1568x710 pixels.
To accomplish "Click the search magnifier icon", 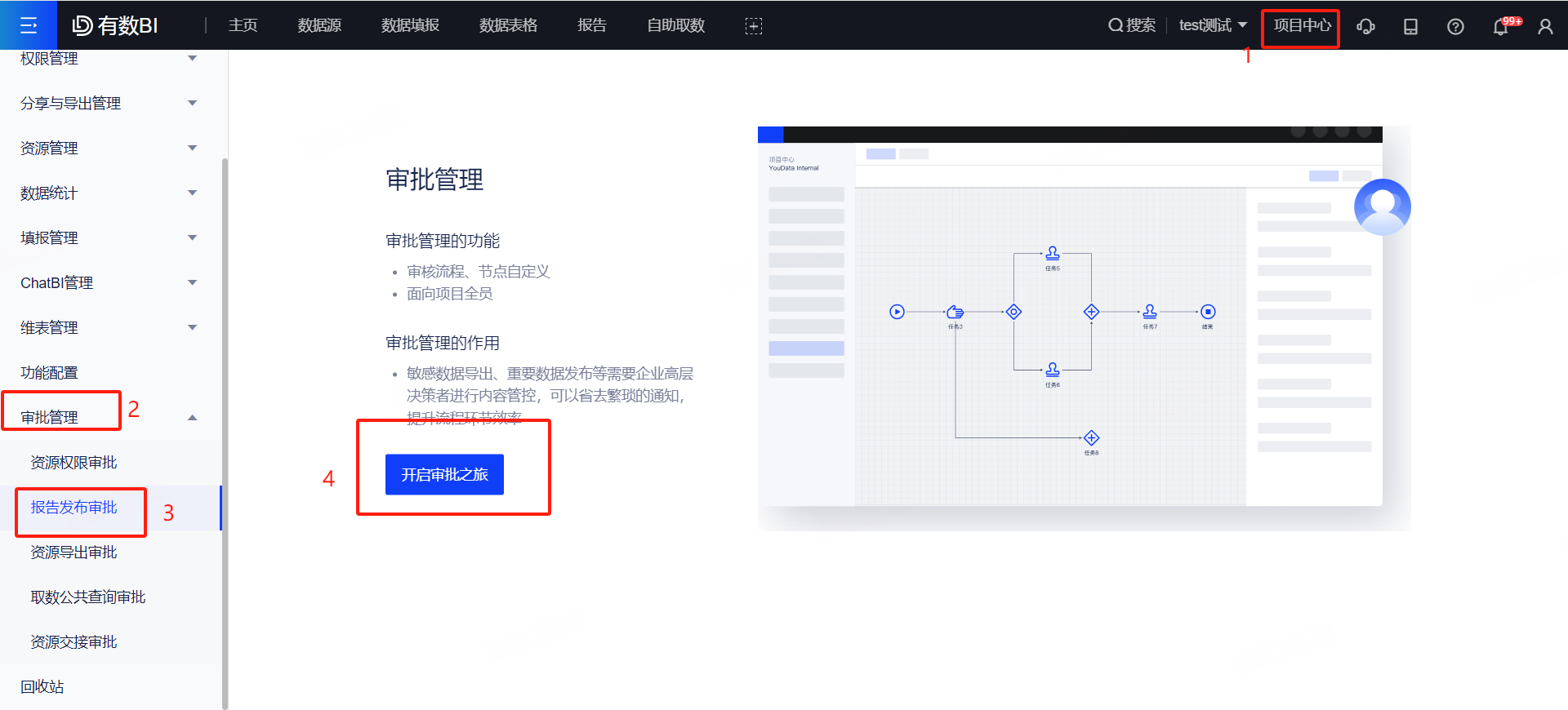I will pos(1115,25).
